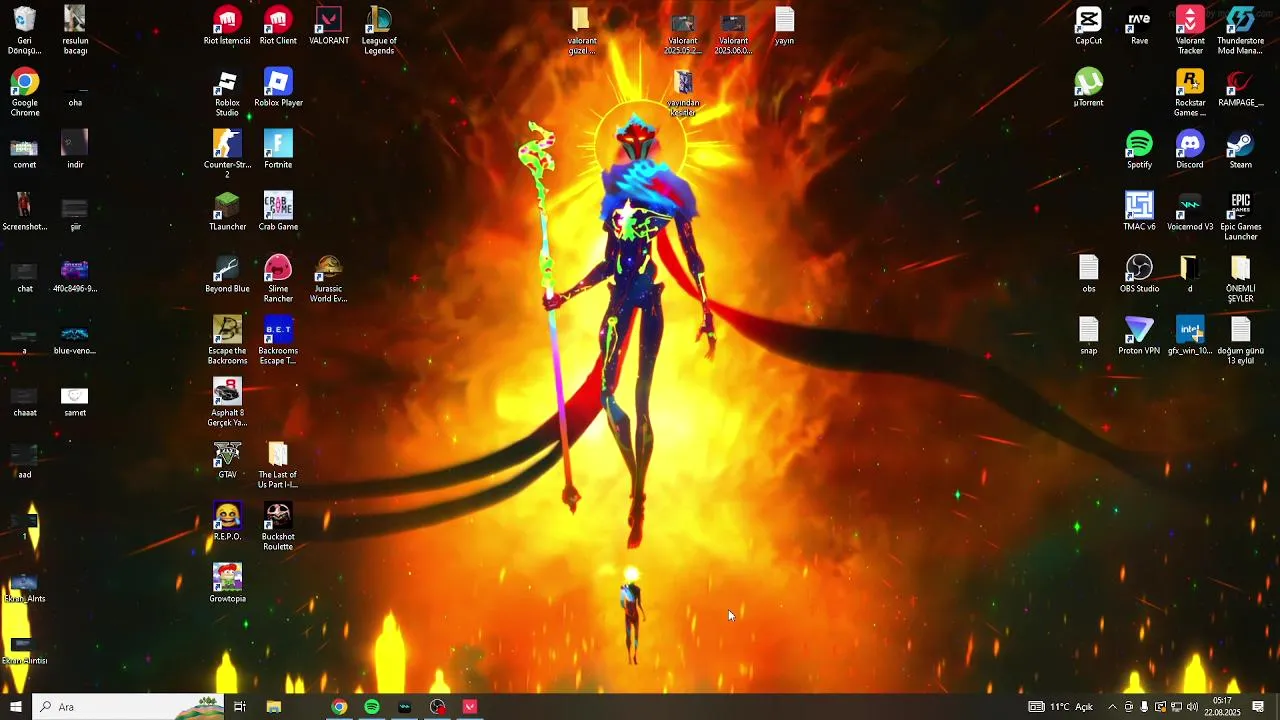This screenshot has width=1280, height=720.
Task: Show hidden system tray icons
Action: tap(1112, 707)
